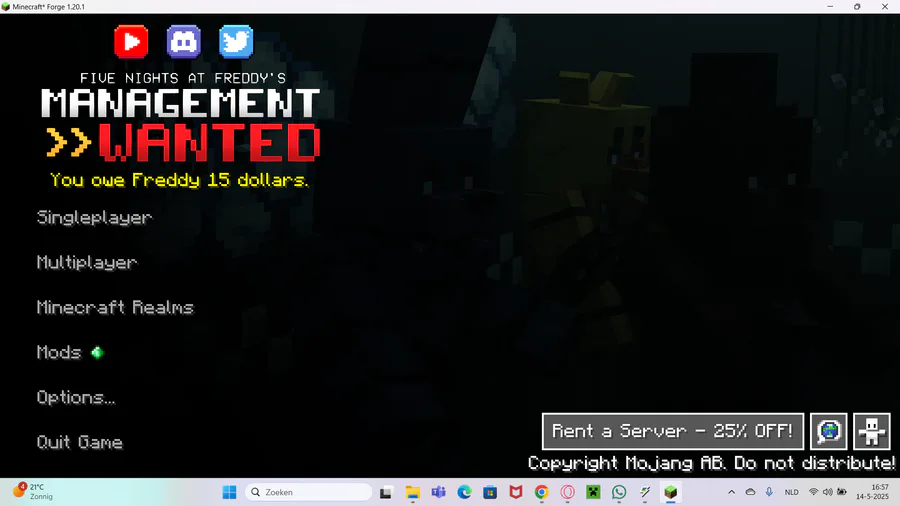
Task: Click the green mod update indicator
Action: [x=98, y=352]
